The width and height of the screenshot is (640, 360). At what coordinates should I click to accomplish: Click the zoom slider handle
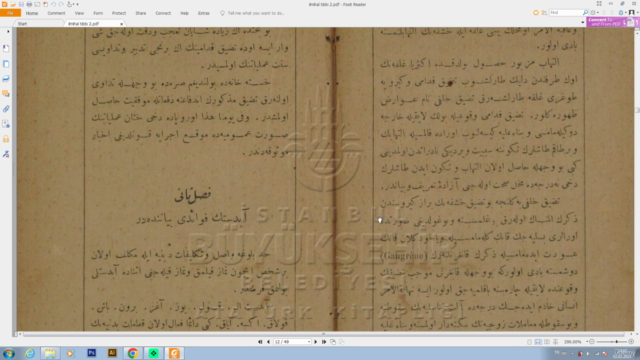(617, 342)
